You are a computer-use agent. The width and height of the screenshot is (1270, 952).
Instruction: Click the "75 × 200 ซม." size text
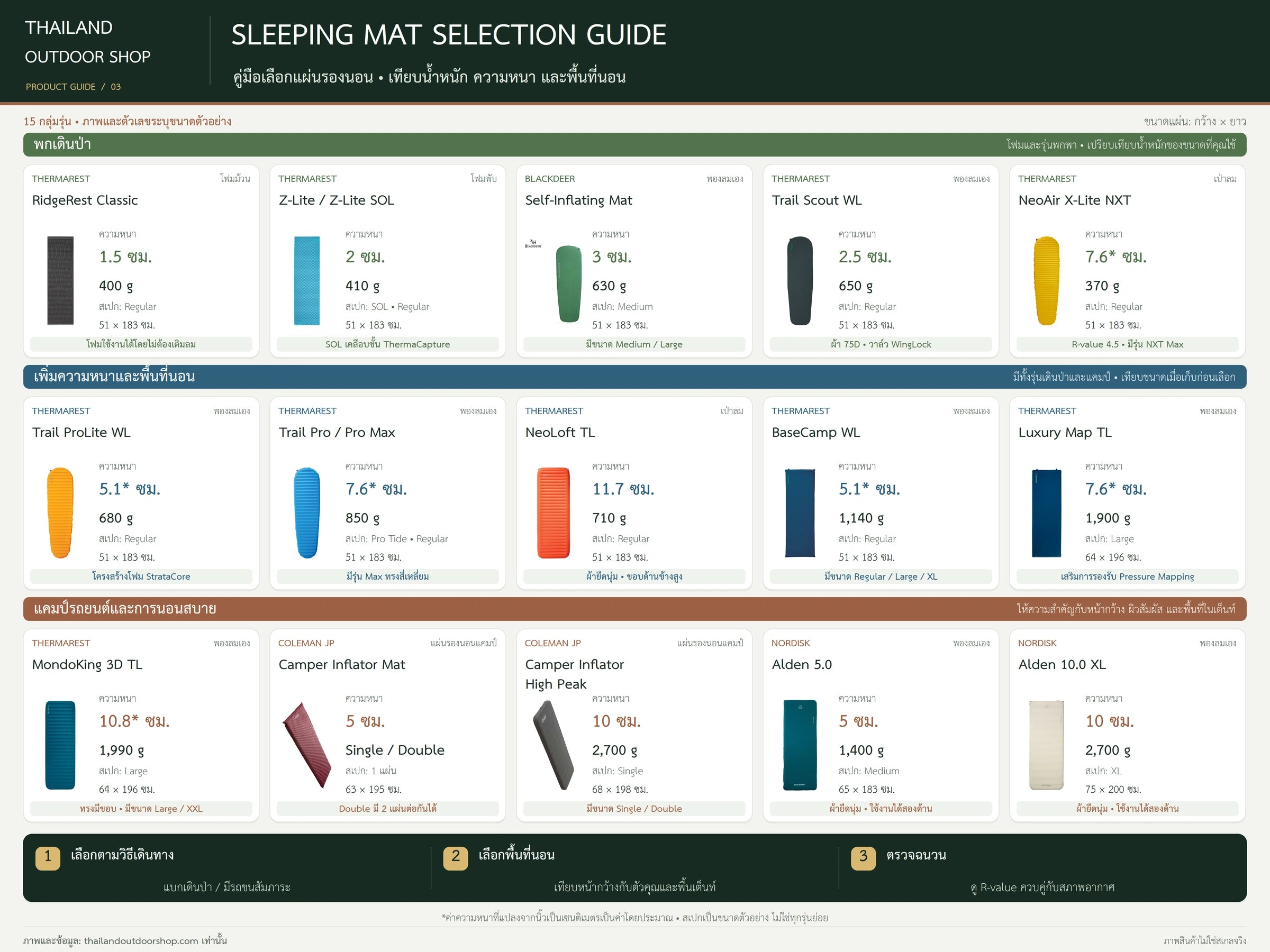click(x=1113, y=789)
